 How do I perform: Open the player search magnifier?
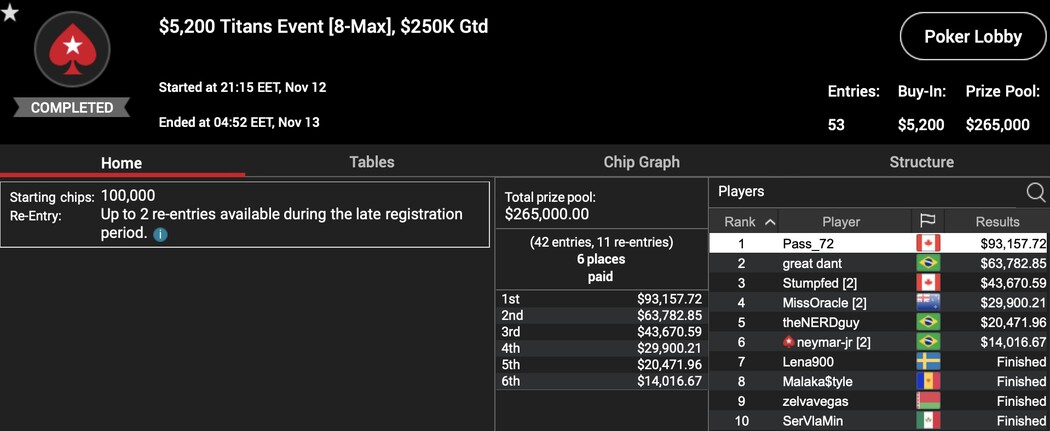click(x=1035, y=193)
